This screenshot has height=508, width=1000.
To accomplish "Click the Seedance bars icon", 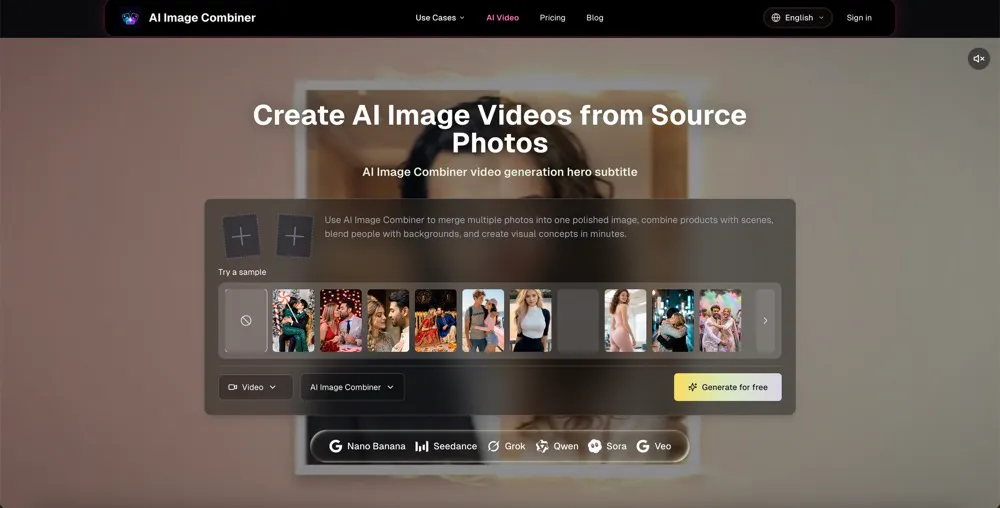I will coord(422,446).
